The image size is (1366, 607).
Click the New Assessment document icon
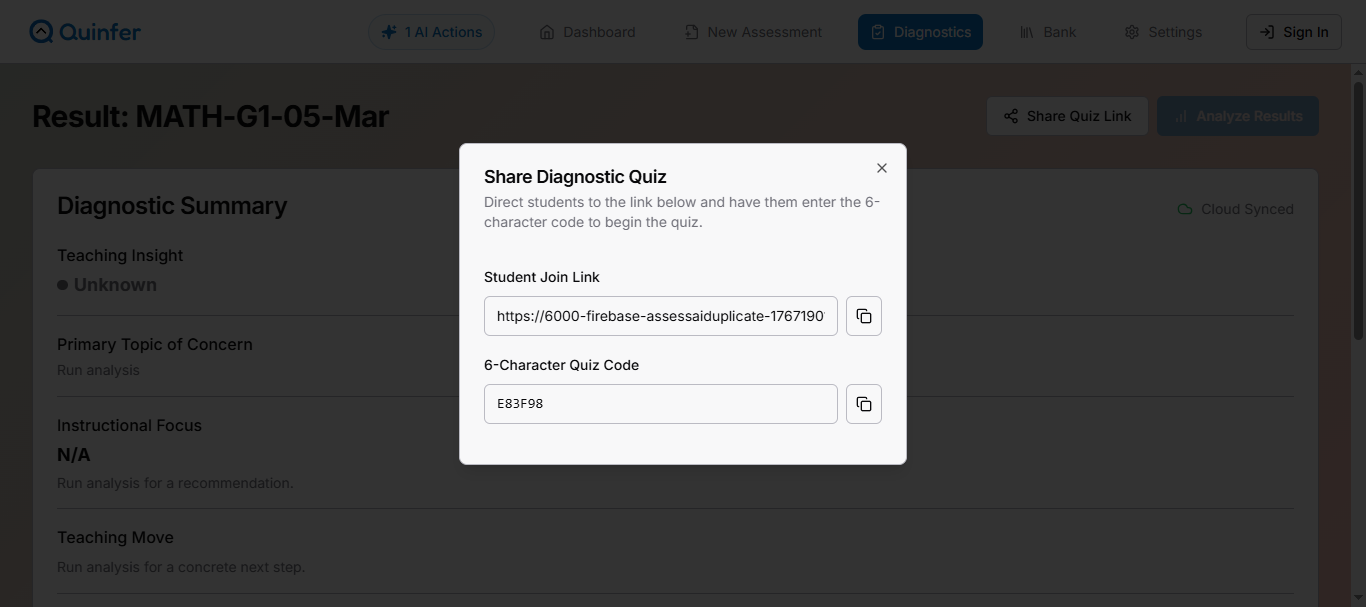691,32
